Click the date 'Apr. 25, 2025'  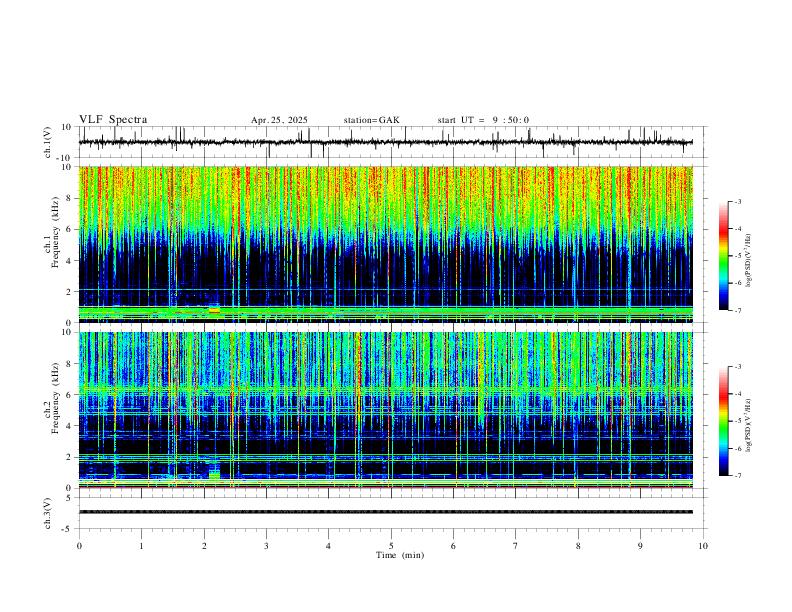click(279, 120)
